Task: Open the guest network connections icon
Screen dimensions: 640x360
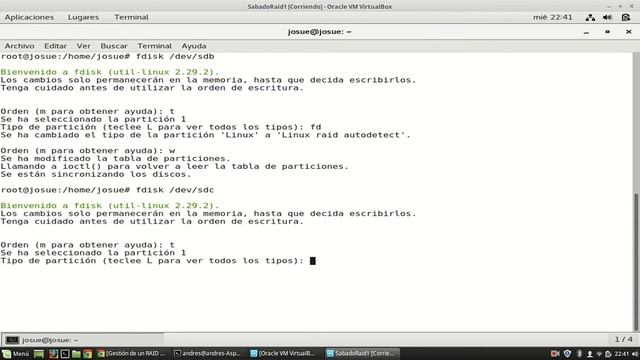Action: click(x=590, y=17)
